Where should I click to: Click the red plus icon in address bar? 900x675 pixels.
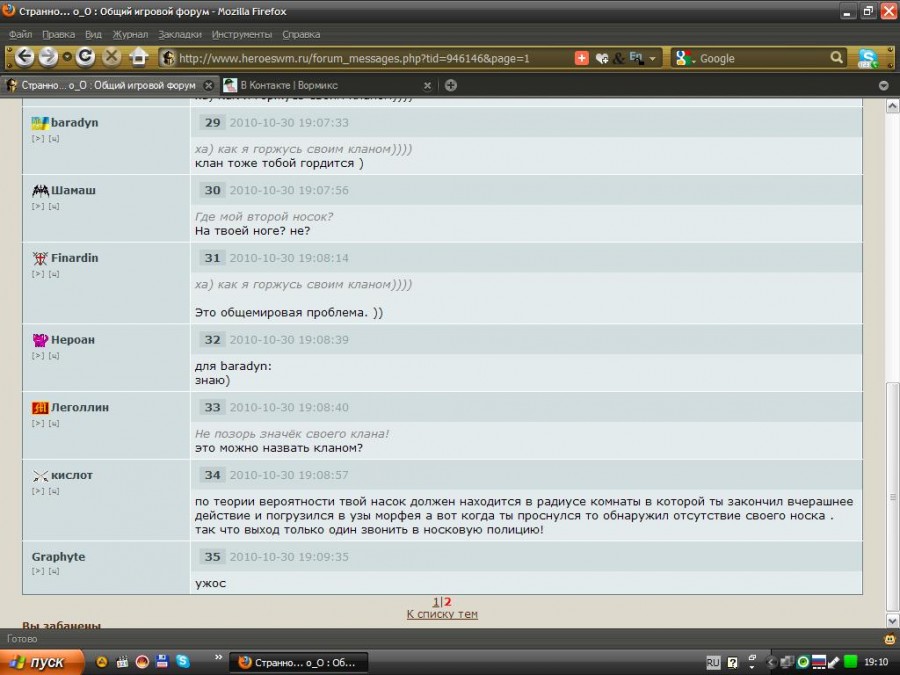[x=581, y=58]
